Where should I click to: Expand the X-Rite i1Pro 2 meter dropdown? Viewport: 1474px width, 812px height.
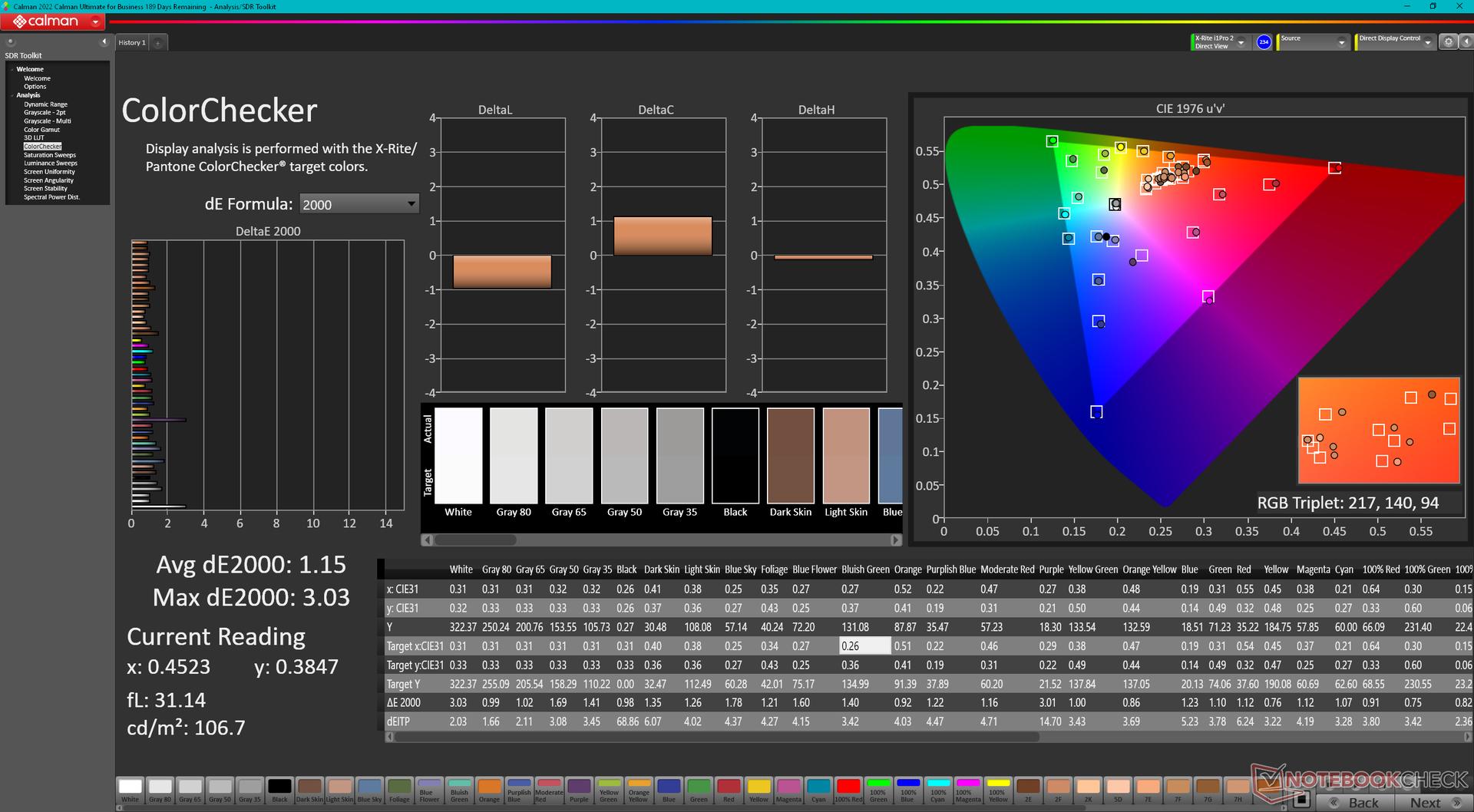[1241, 43]
